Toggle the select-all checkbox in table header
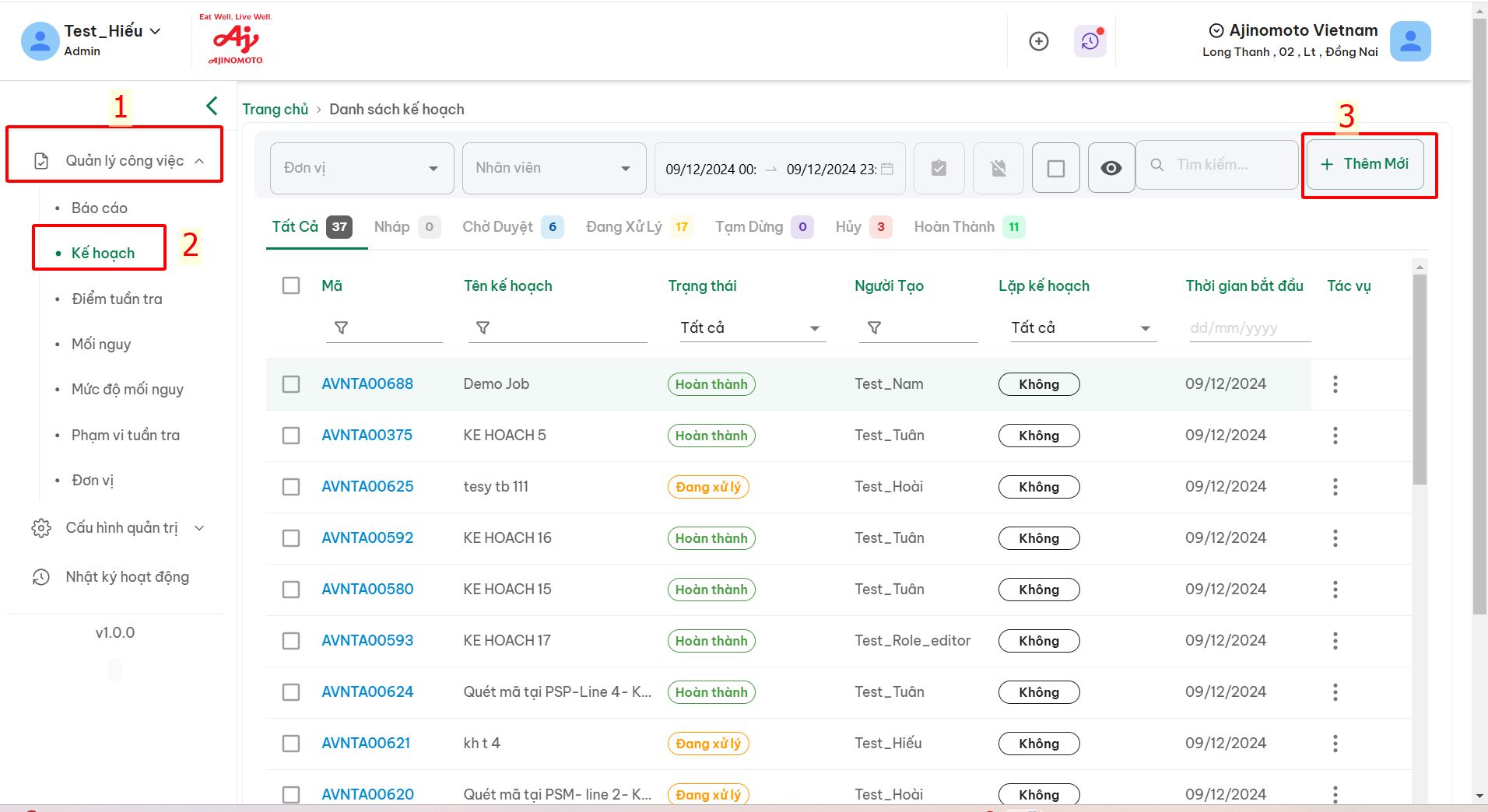 click(x=291, y=285)
